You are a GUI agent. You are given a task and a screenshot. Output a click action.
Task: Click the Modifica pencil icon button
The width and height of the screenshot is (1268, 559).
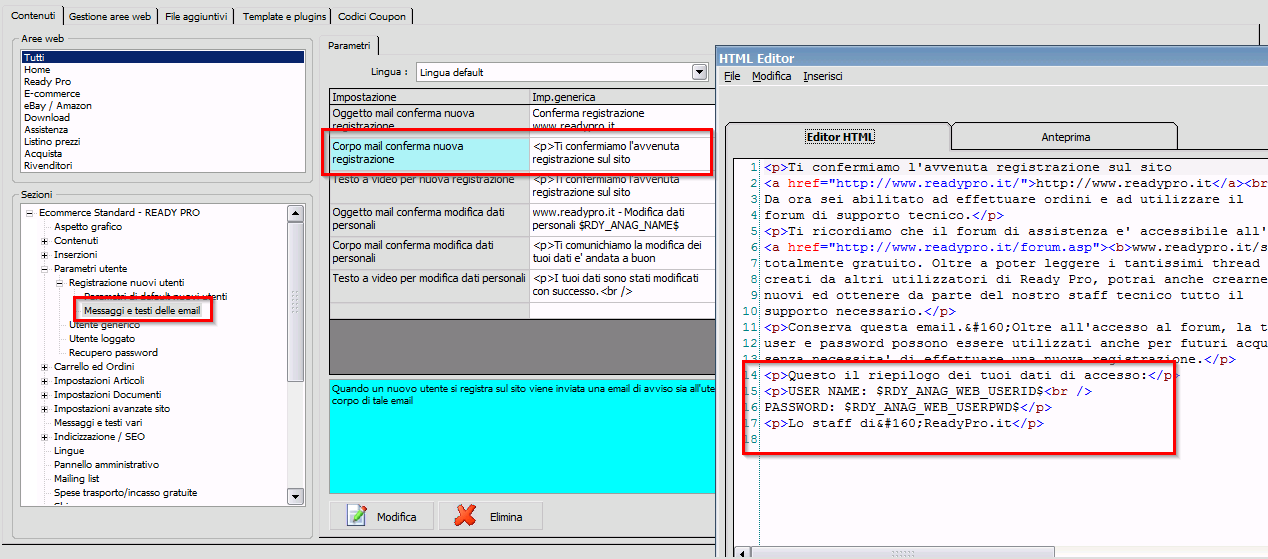(381, 516)
